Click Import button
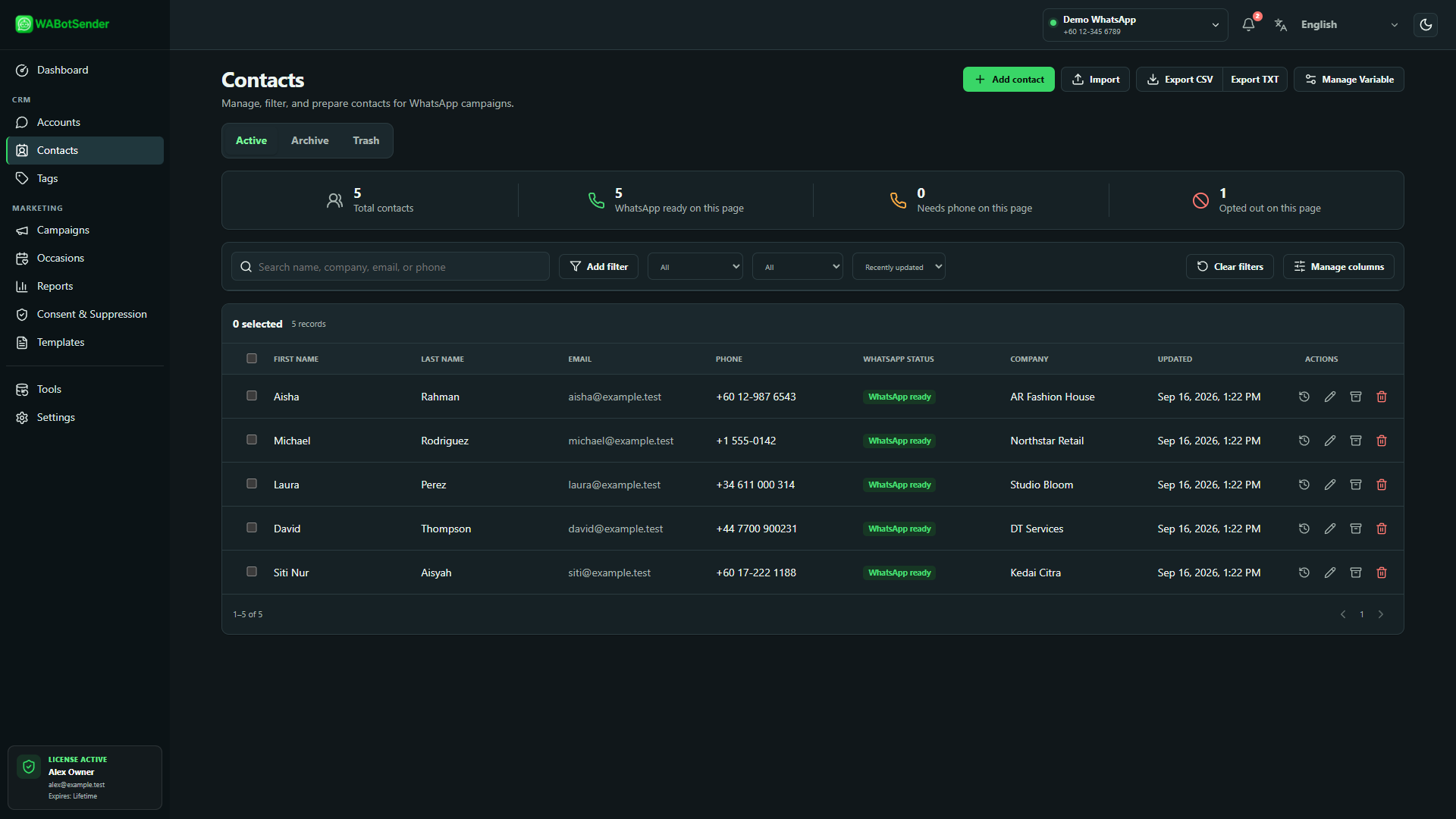The height and width of the screenshot is (819, 1456). tap(1095, 79)
